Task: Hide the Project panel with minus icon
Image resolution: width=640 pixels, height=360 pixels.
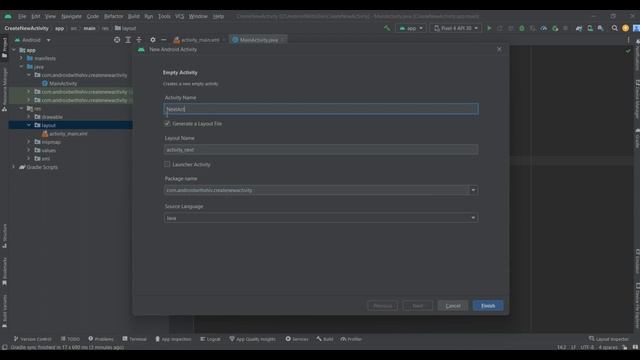Action: point(163,40)
